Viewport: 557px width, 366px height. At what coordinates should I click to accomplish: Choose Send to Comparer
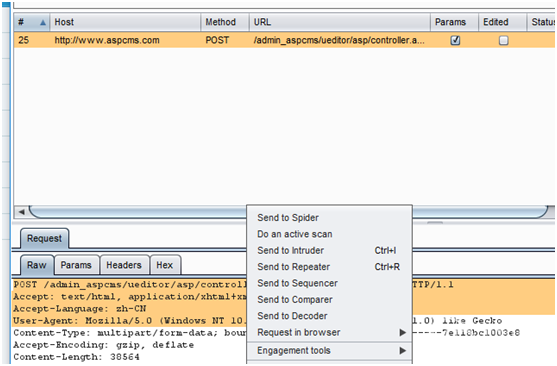[x=329, y=299]
